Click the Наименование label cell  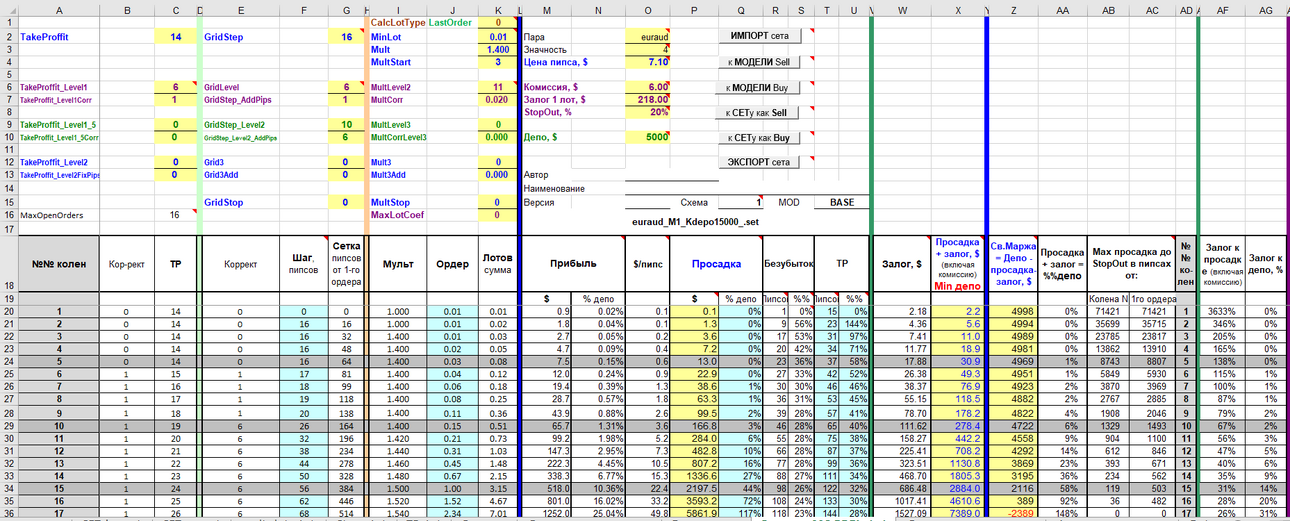(554, 189)
